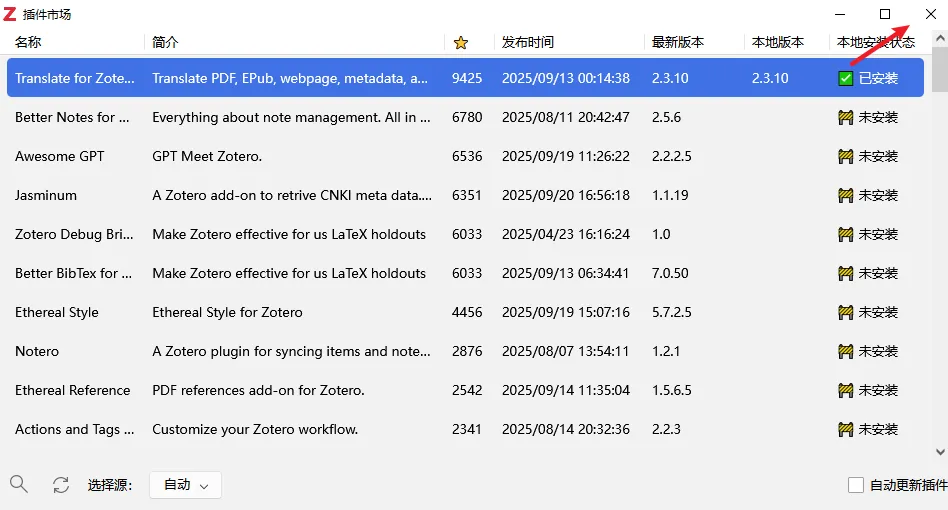Click latest version 7.0.50
Image resolution: width=948 pixels, height=510 pixels.
tap(670, 273)
